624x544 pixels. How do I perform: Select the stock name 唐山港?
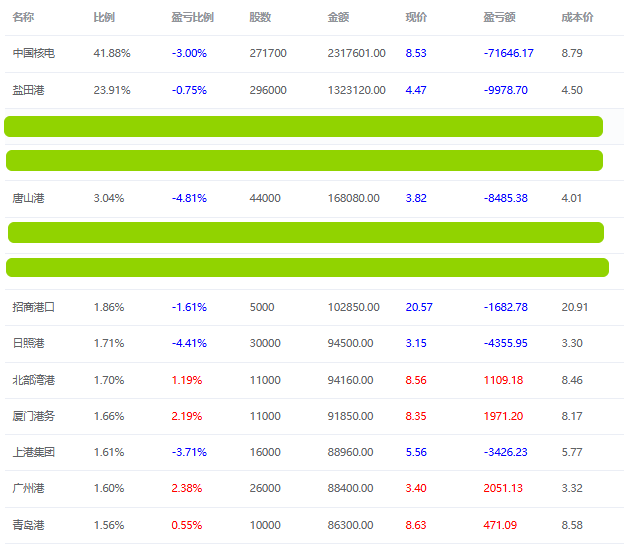point(28,198)
